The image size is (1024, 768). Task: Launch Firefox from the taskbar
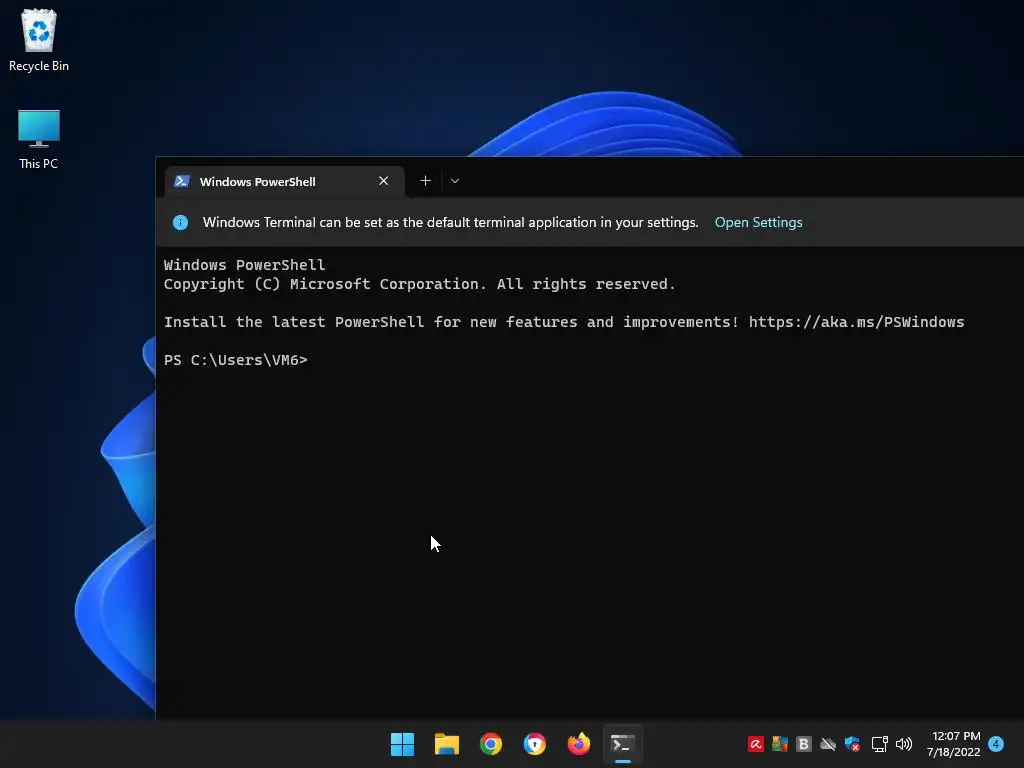(x=579, y=744)
